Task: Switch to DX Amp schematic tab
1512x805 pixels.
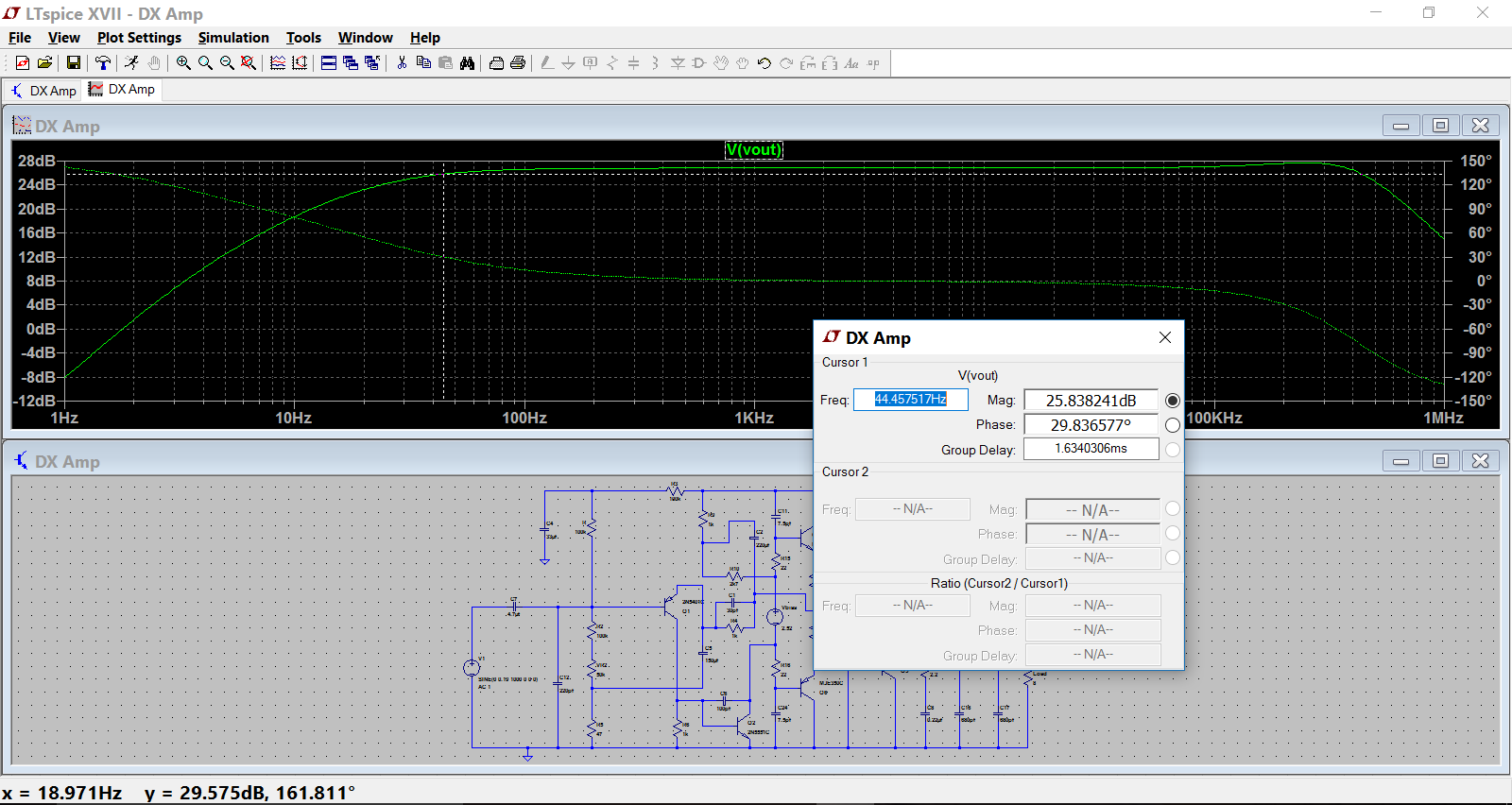Action: 43,91
